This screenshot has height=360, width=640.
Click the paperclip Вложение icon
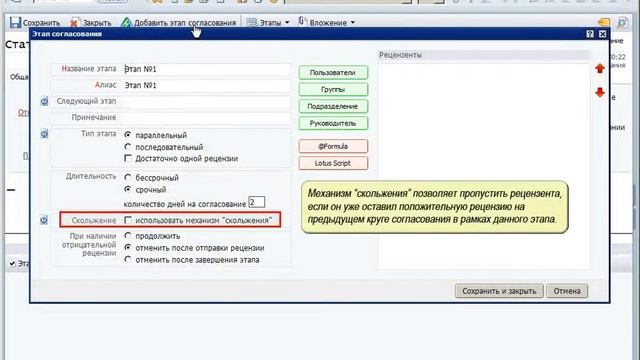(x=302, y=22)
